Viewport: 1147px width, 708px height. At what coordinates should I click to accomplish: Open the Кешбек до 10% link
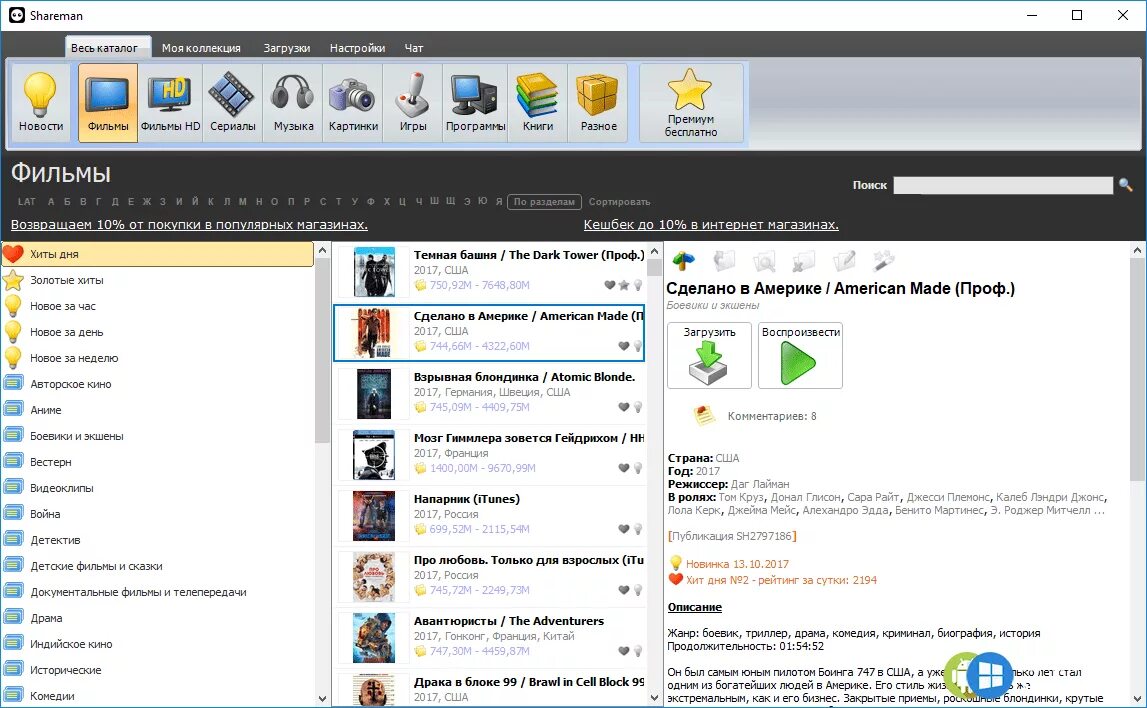tap(711, 225)
